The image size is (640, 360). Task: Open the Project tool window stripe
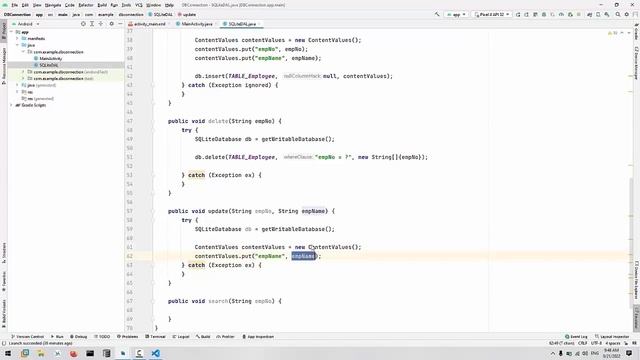(x=4, y=31)
